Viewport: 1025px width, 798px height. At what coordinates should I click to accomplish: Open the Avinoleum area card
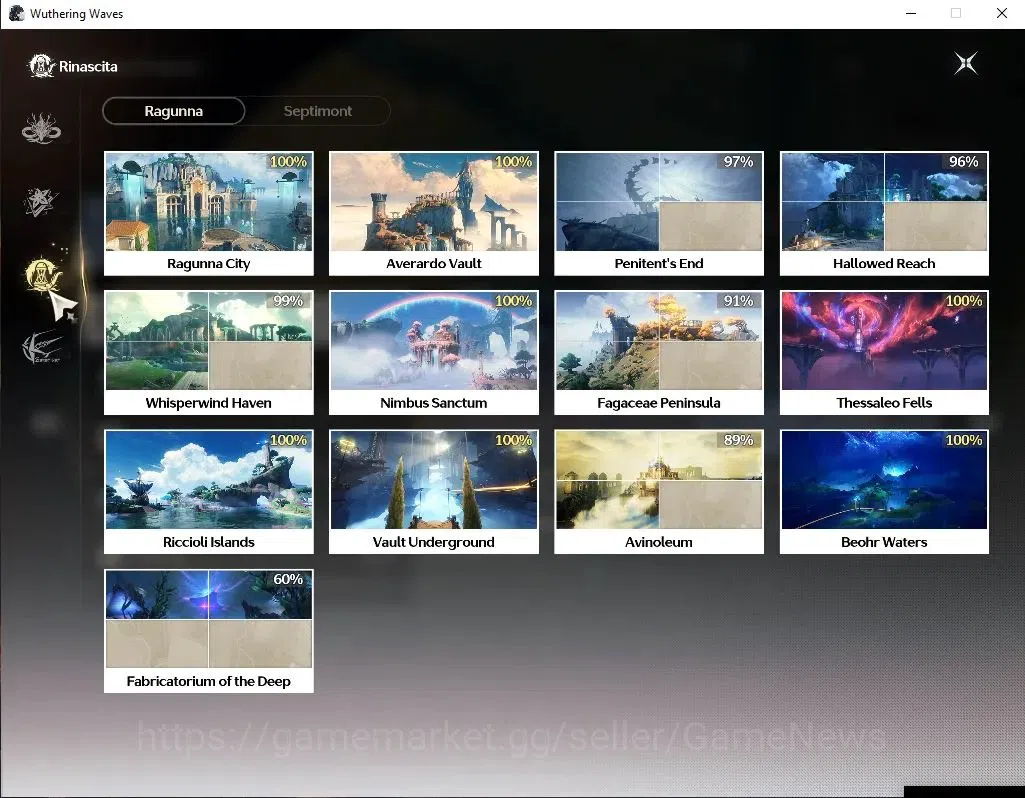point(659,492)
